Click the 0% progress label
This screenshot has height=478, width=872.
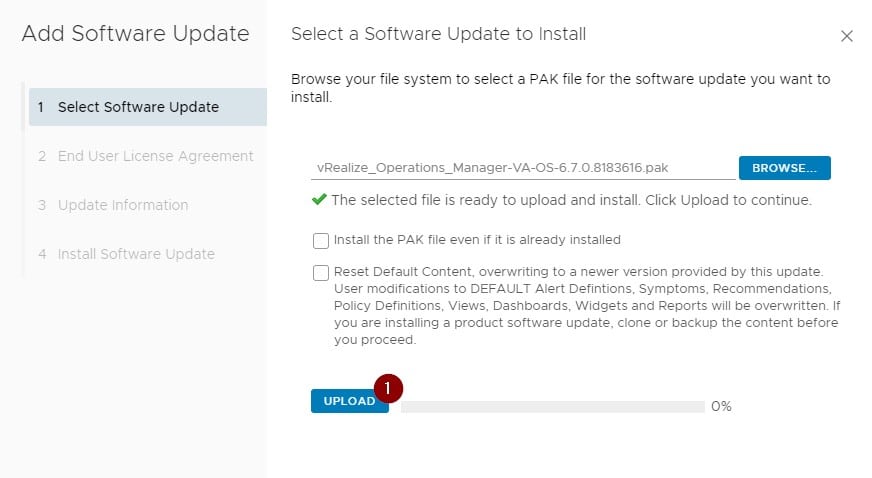[x=721, y=407]
